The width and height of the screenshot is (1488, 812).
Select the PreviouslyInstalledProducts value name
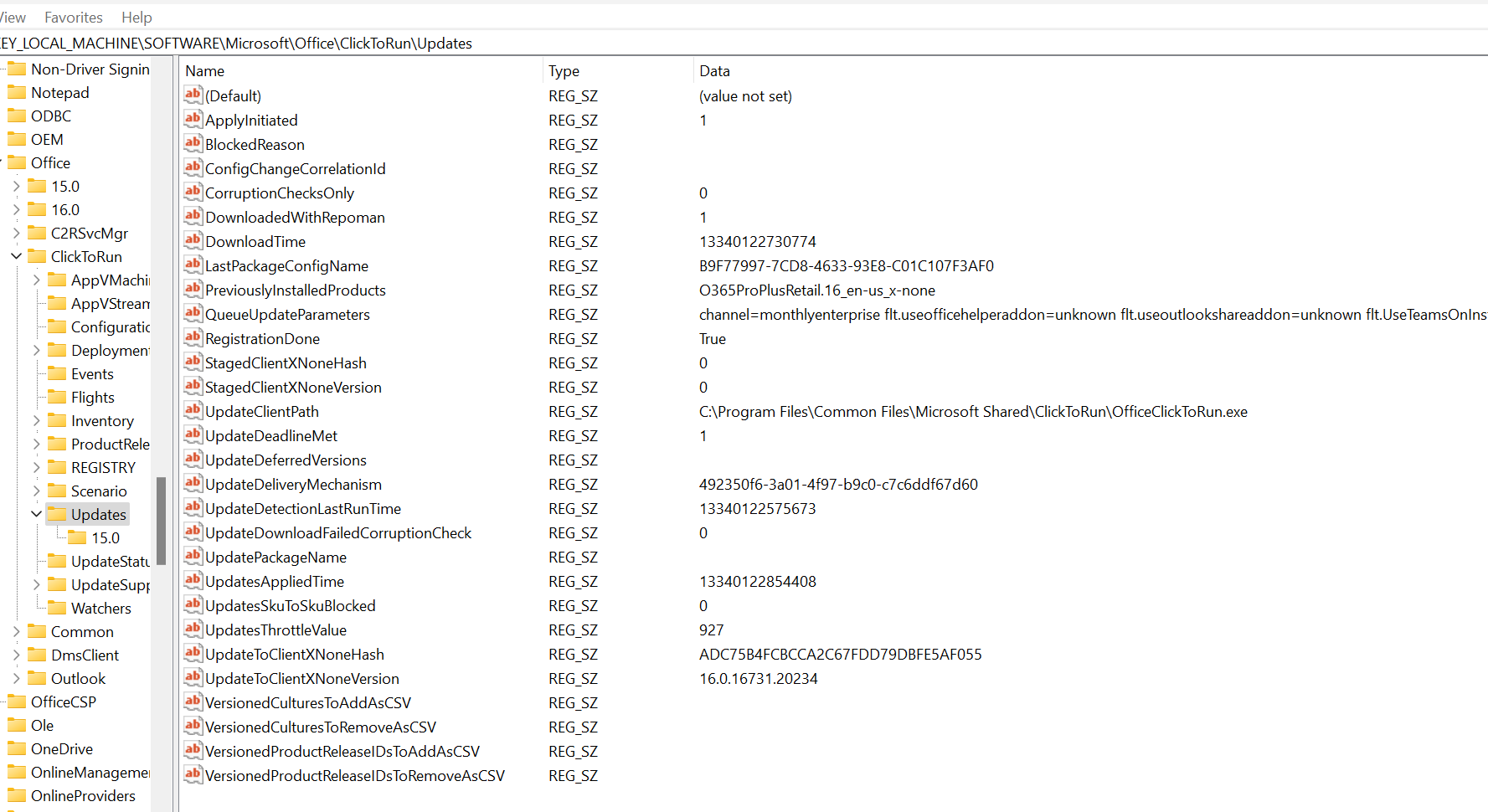(x=296, y=290)
